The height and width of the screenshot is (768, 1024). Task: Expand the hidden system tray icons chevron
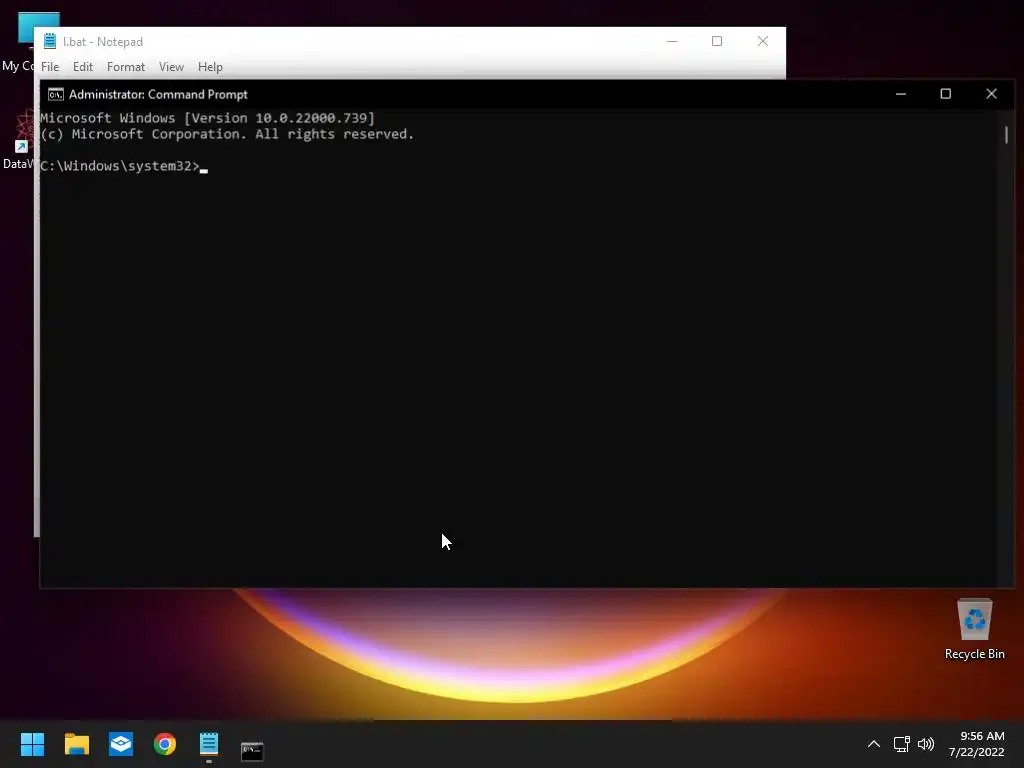point(873,744)
